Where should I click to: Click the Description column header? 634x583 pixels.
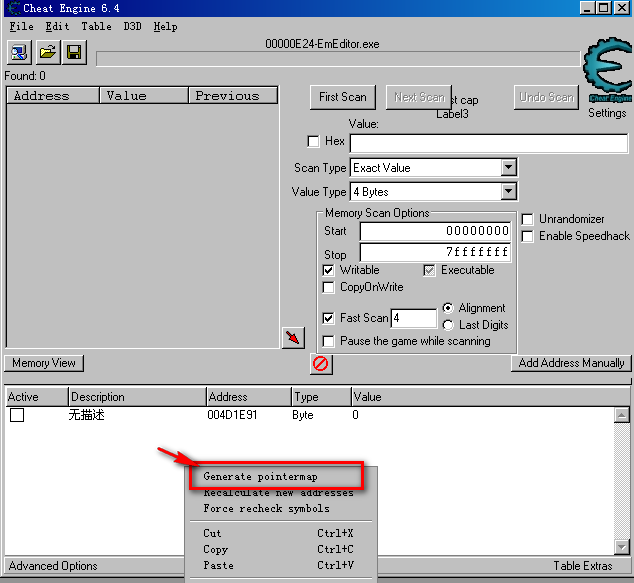137,397
